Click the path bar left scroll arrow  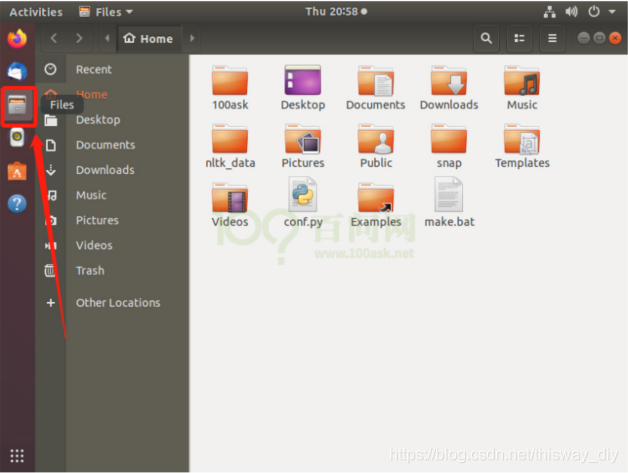(x=107, y=38)
